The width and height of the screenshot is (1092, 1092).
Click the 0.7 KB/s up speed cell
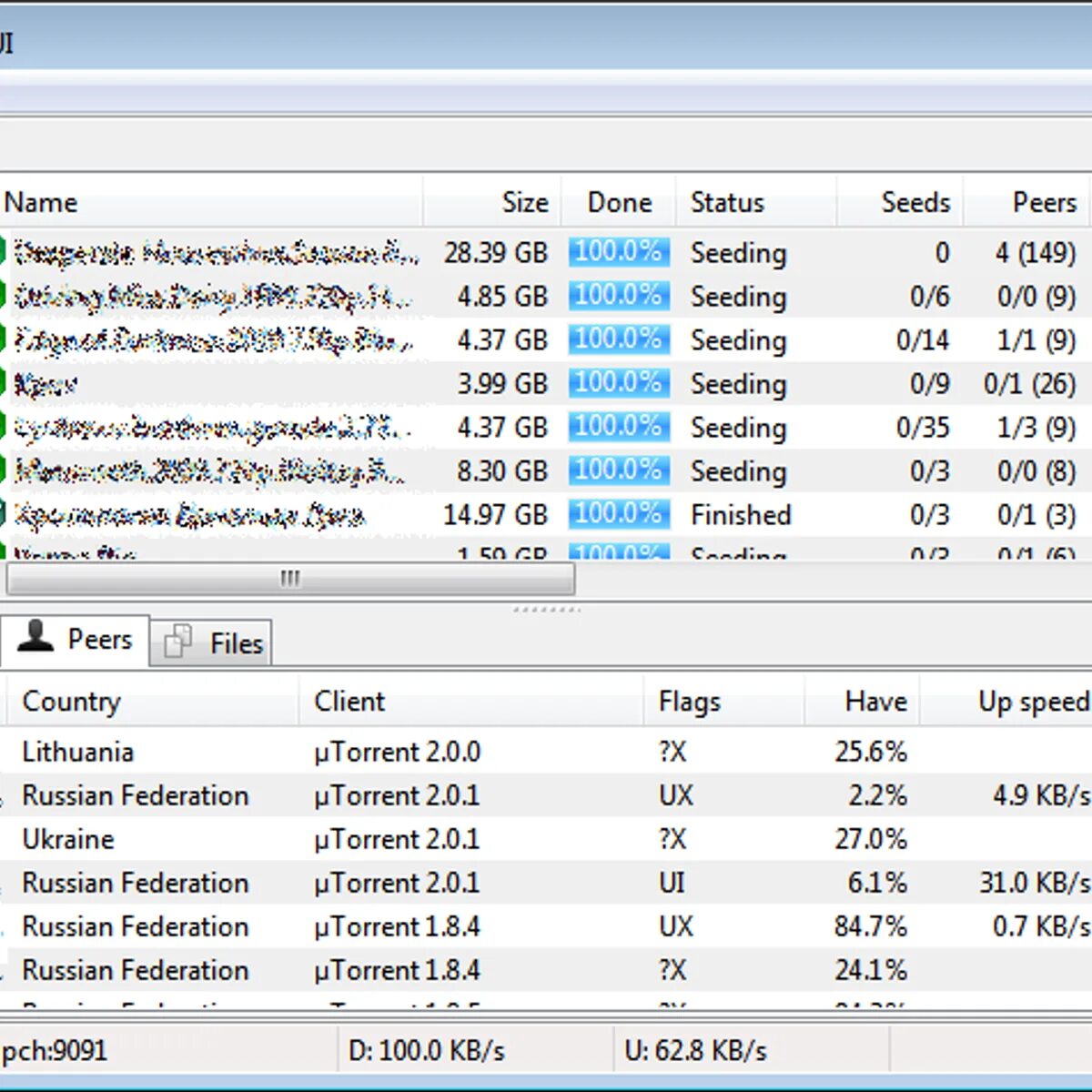1041,926
